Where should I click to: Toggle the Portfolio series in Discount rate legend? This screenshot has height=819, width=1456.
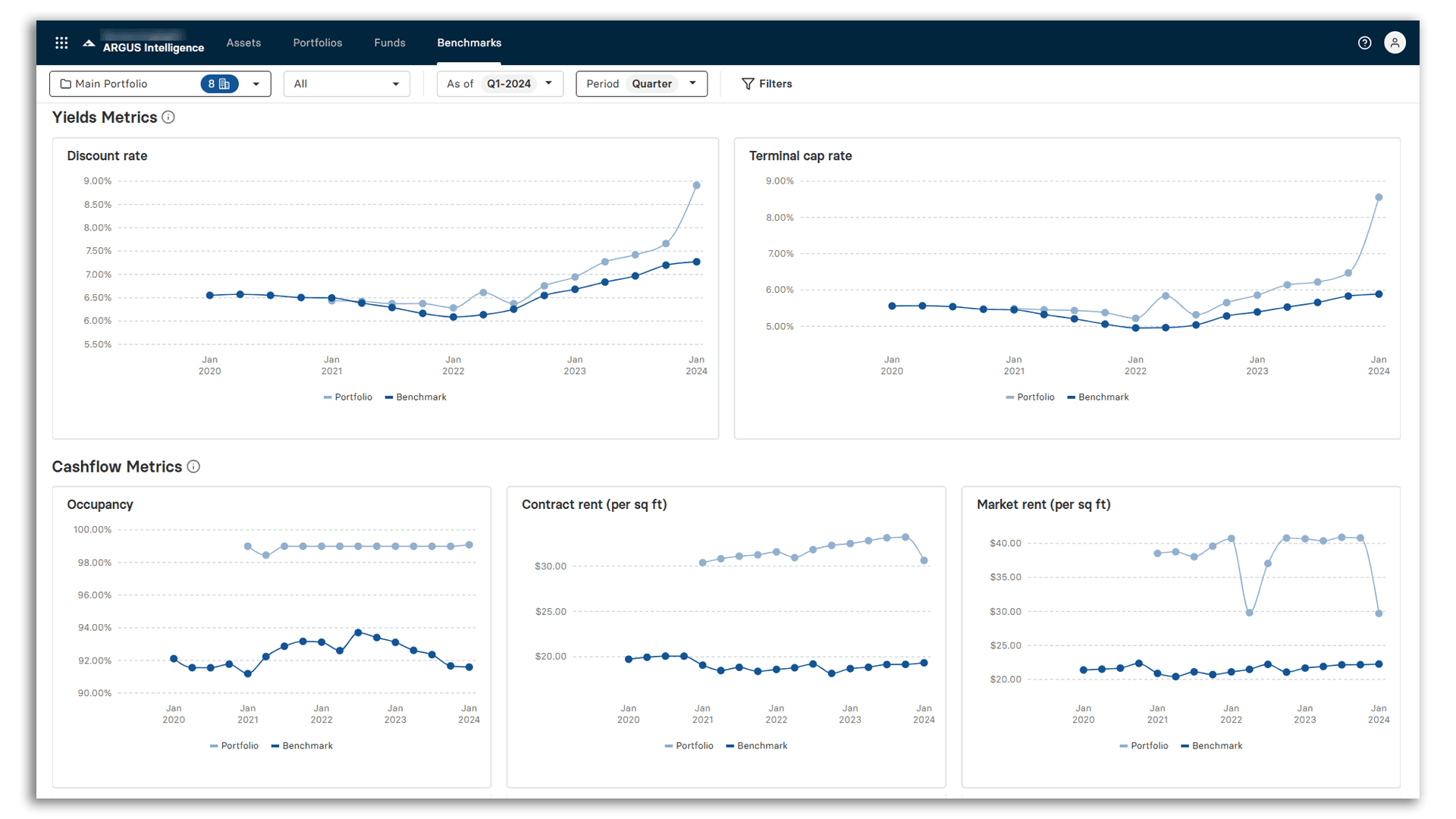[x=347, y=397]
